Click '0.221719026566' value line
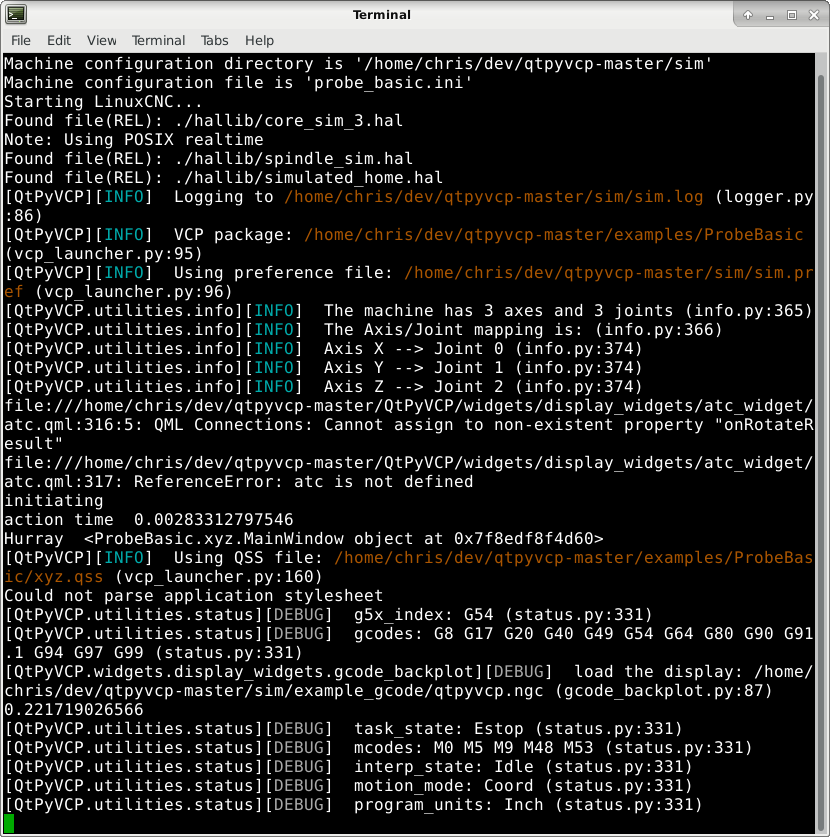This screenshot has width=830, height=837. 74,709
